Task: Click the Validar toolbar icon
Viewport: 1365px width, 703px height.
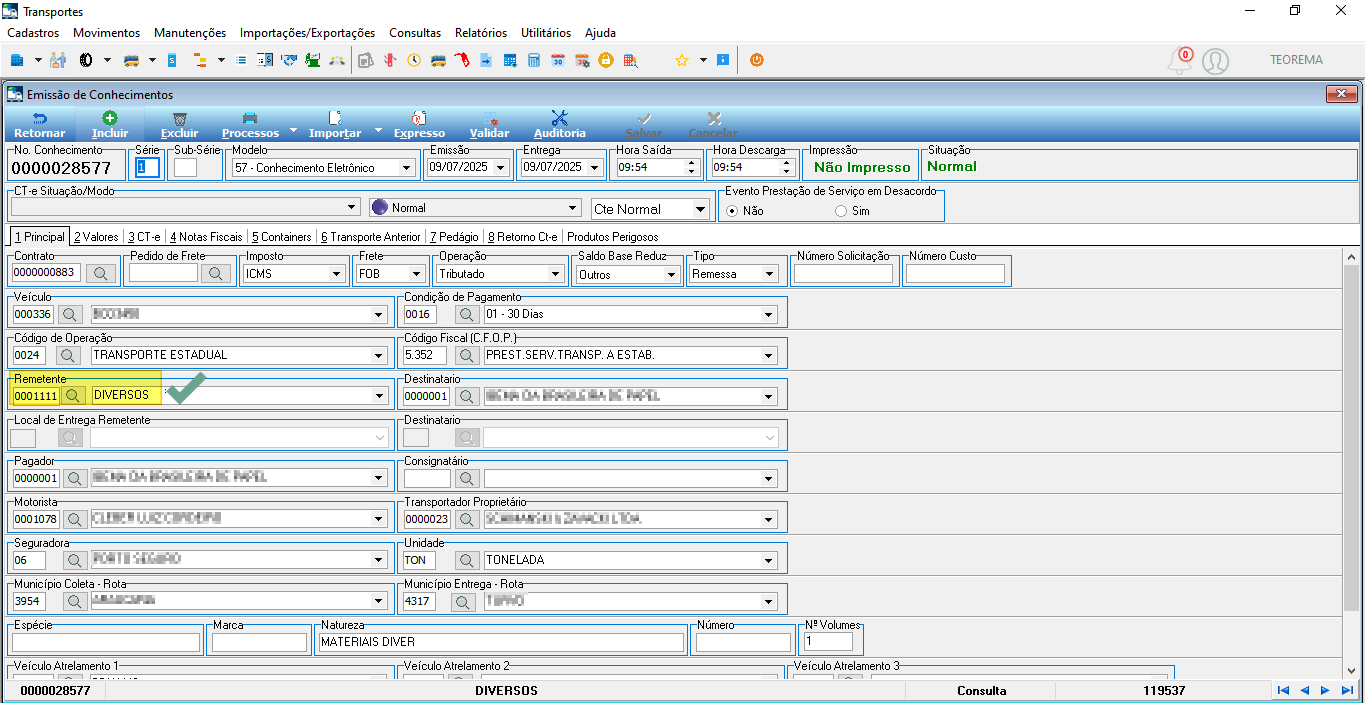Action: tap(489, 118)
